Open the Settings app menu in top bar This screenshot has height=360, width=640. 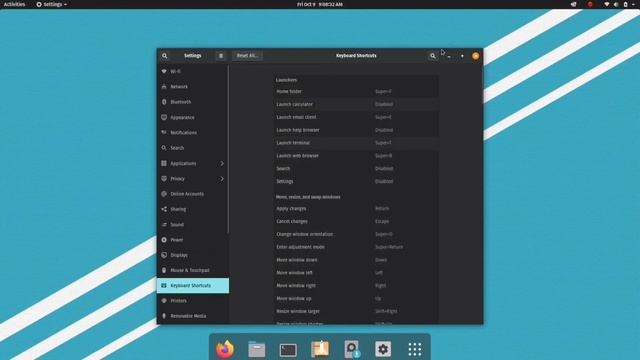click(x=51, y=4)
